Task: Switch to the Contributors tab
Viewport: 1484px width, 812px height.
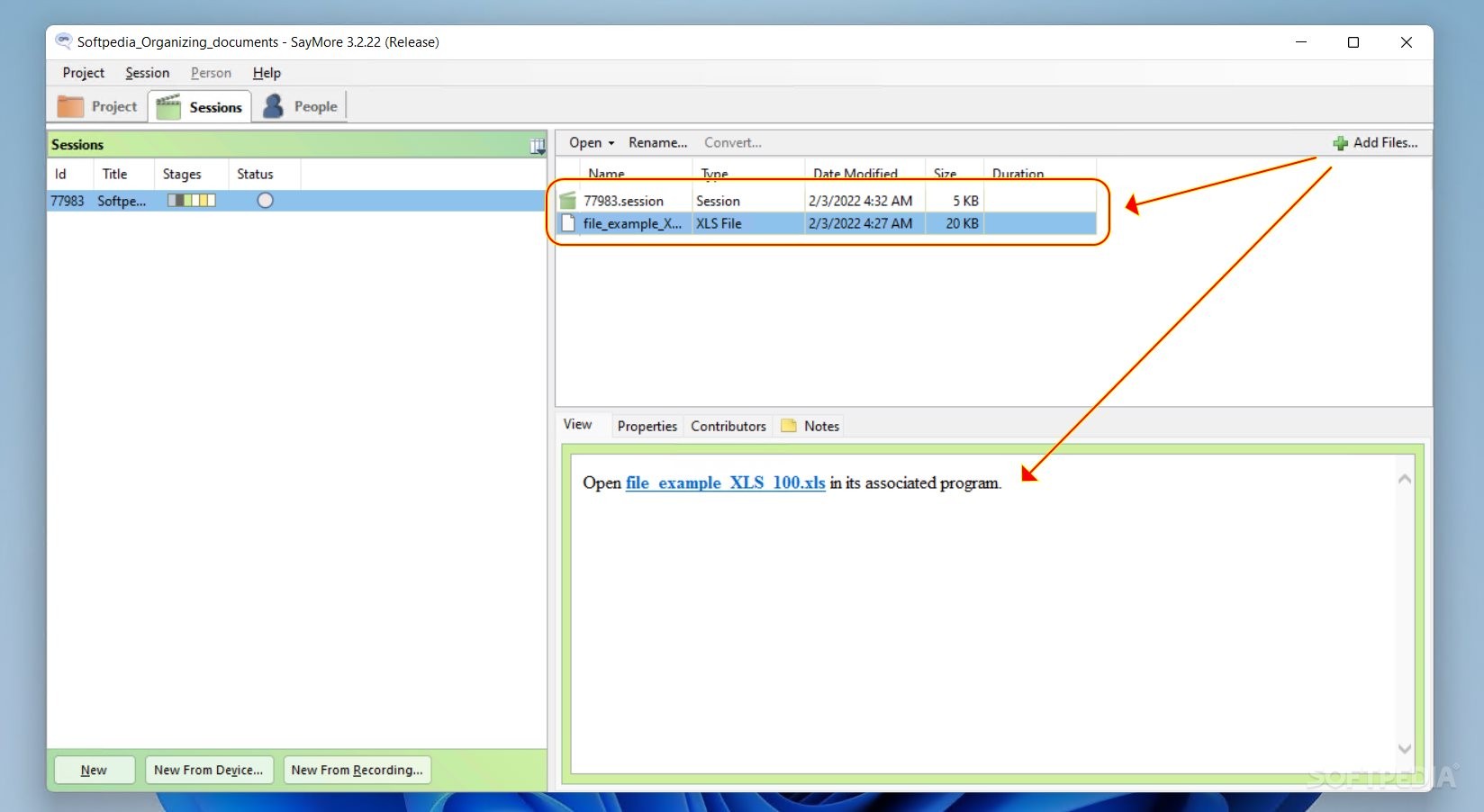Action: coord(728,426)
